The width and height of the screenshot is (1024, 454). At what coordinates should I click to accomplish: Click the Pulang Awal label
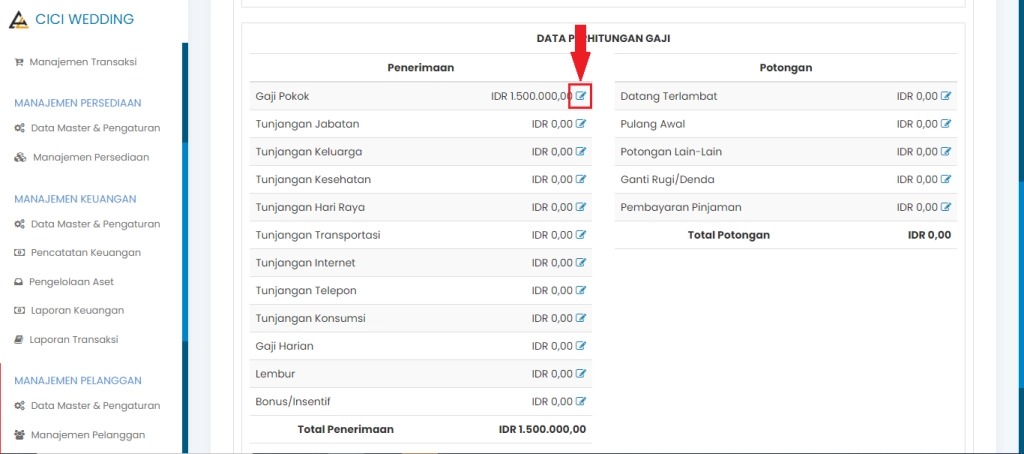coord(652,123)
